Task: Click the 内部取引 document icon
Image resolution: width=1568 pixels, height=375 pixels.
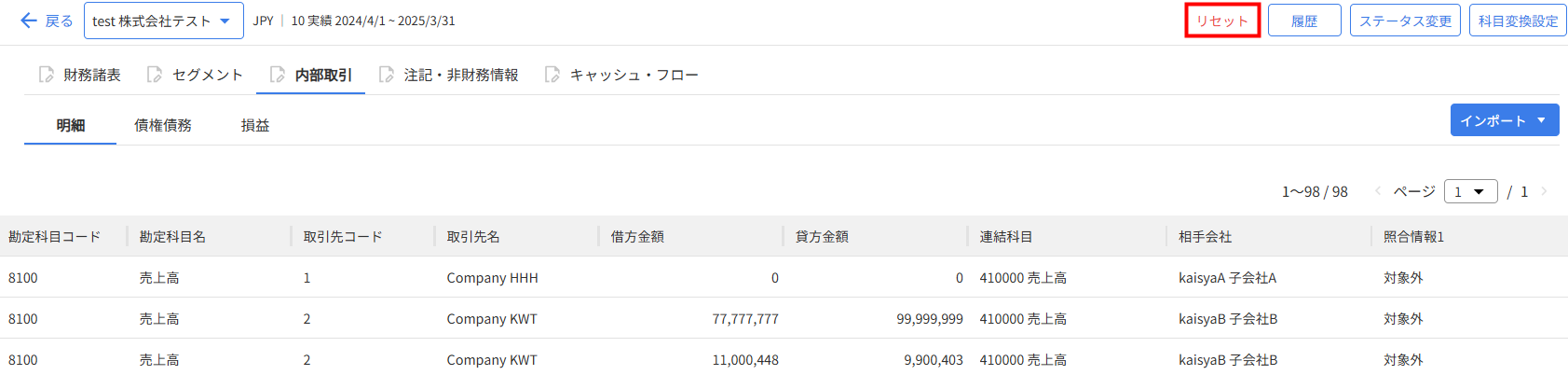Action: (278, 75)
